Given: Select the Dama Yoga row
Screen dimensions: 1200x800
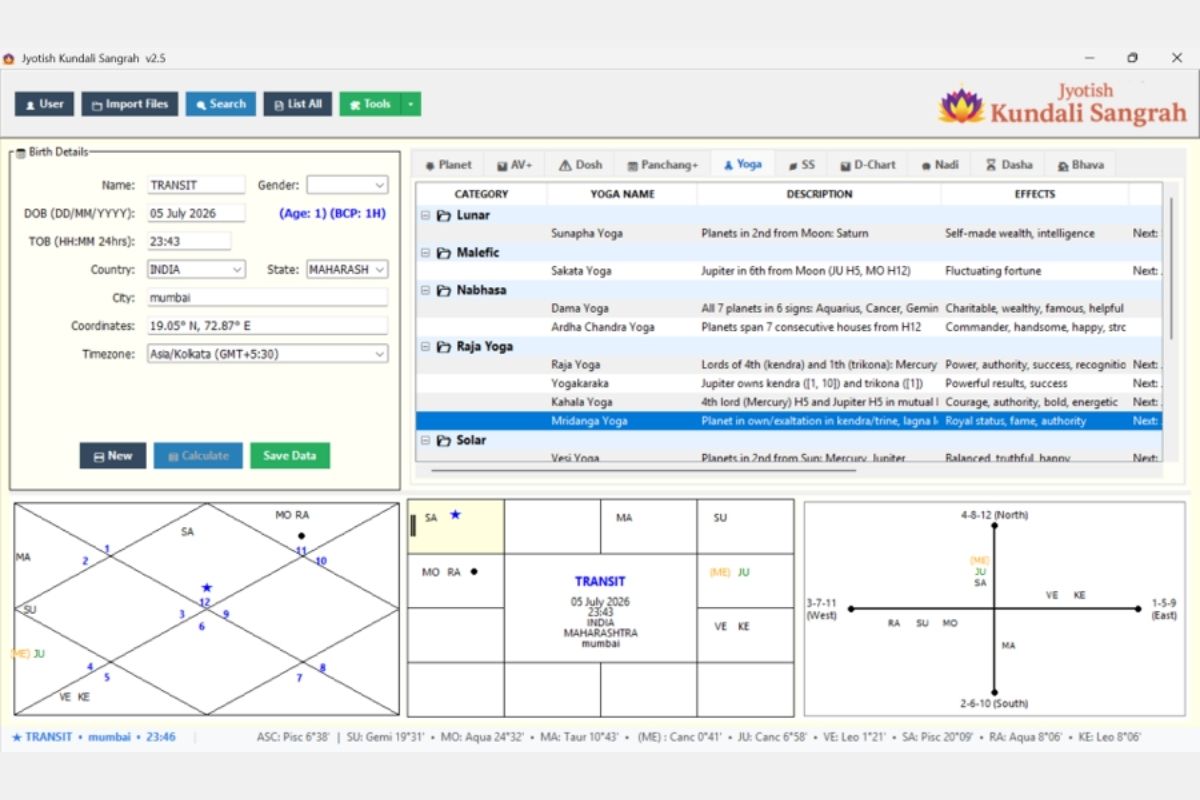Looking at the screenshot, I should [x=789, y=308].
